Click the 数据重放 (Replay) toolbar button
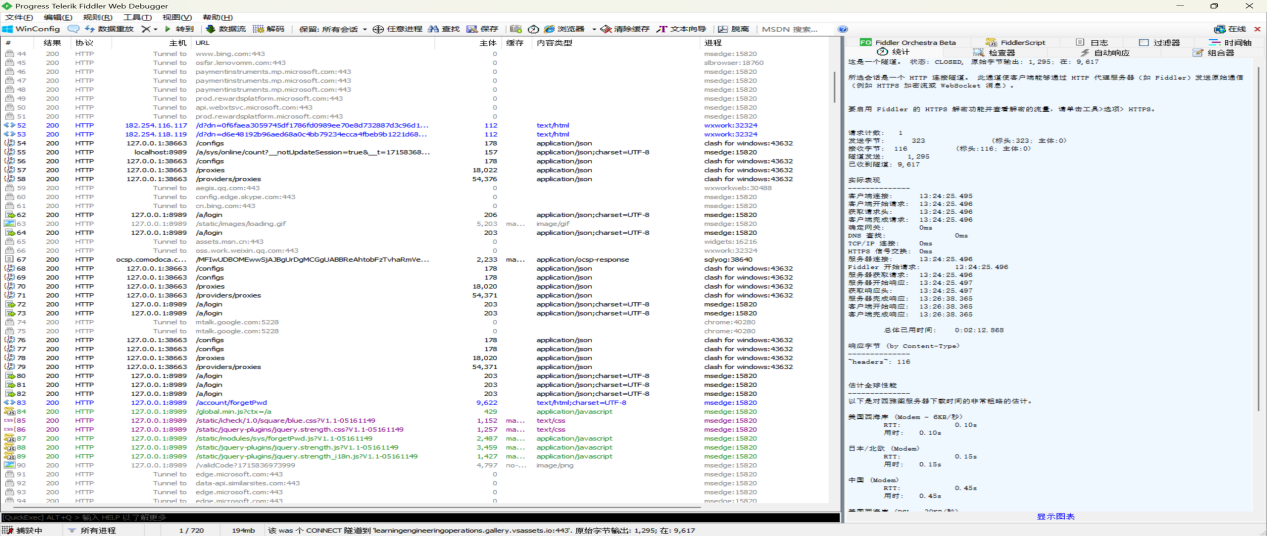This screenshot has width=1267, height=536. point(107,29)
